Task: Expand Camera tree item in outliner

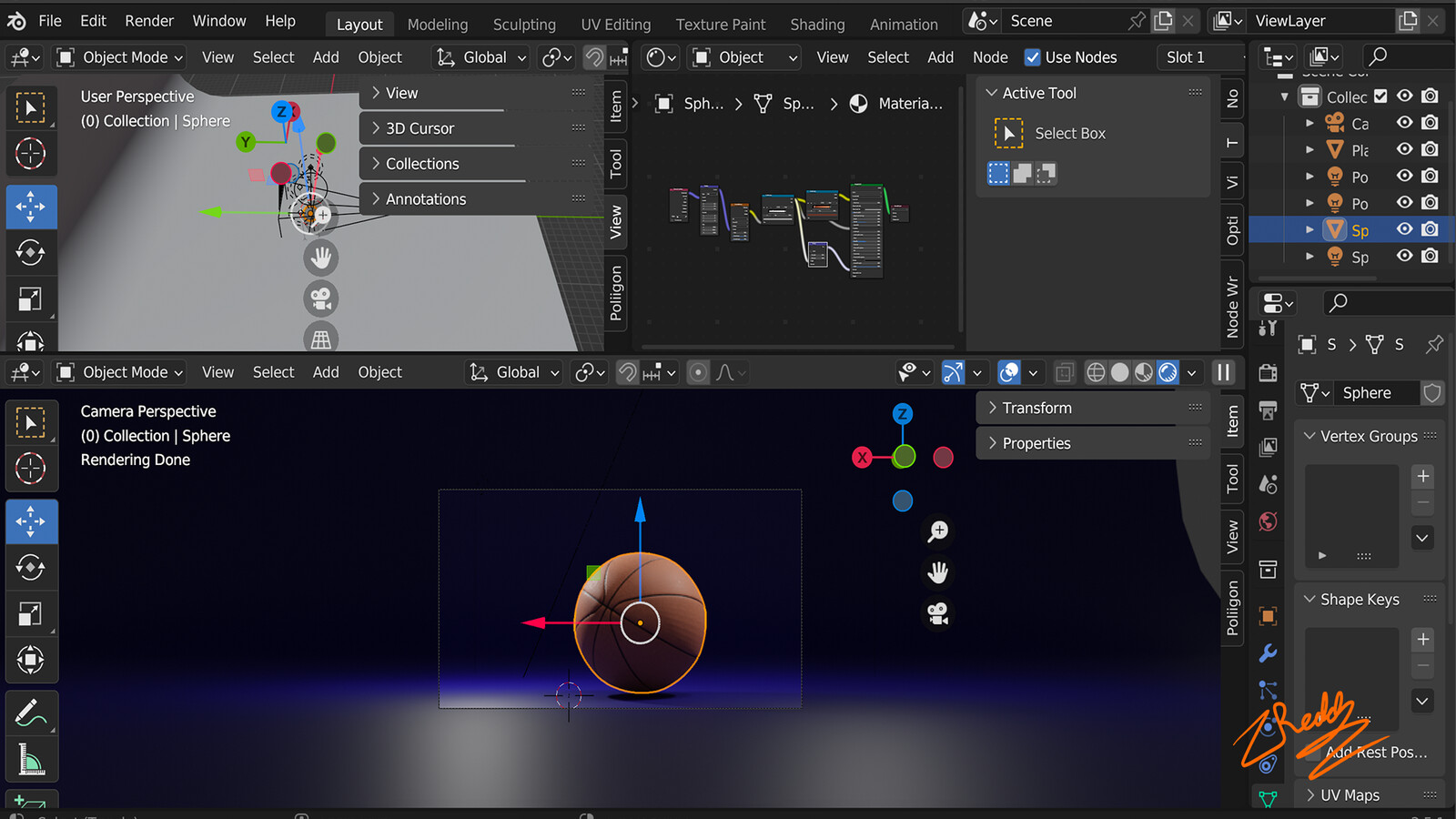Action: coord(1309,123)
